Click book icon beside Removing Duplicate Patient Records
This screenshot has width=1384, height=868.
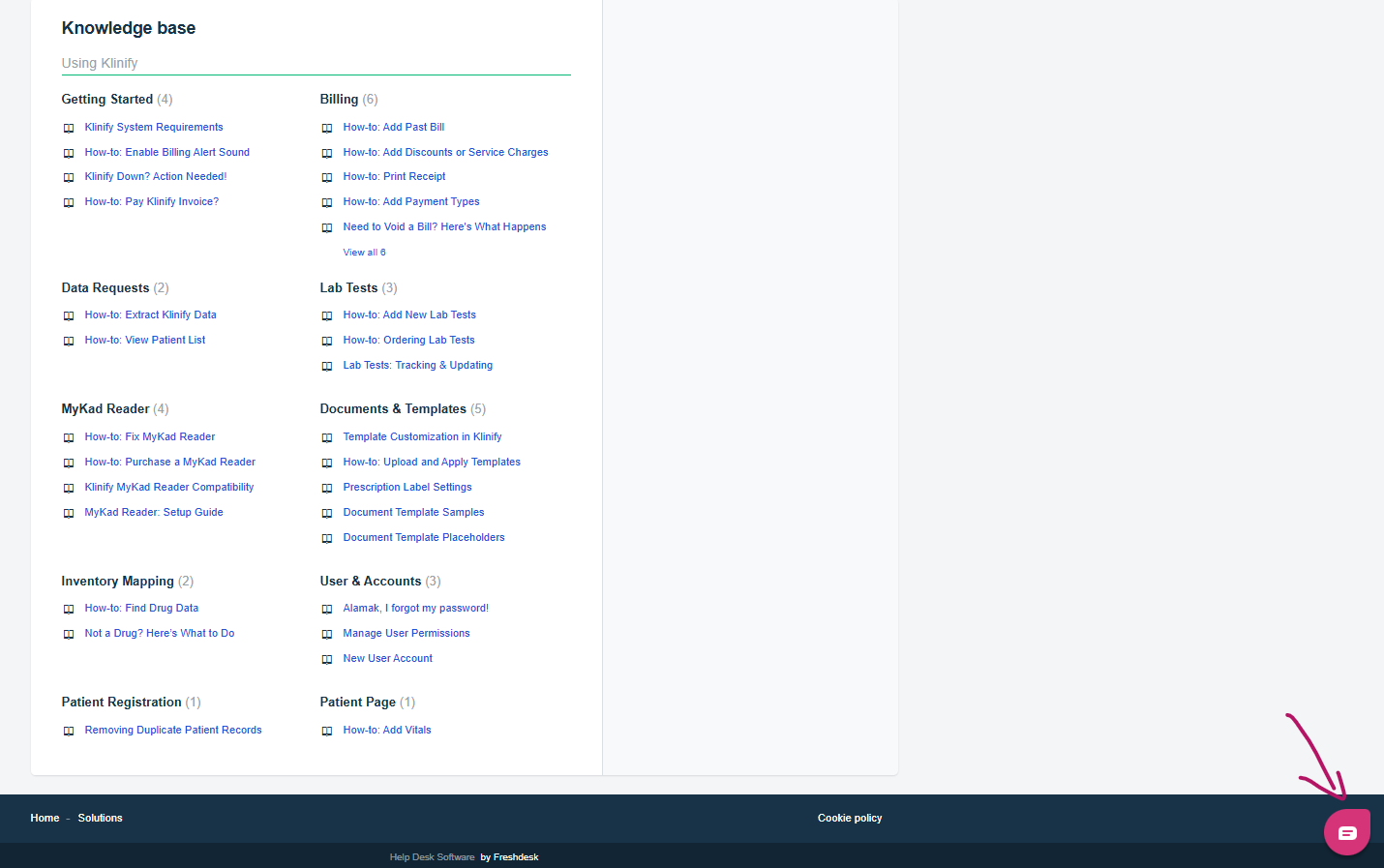pyautogui.click(x=69, y=731)
